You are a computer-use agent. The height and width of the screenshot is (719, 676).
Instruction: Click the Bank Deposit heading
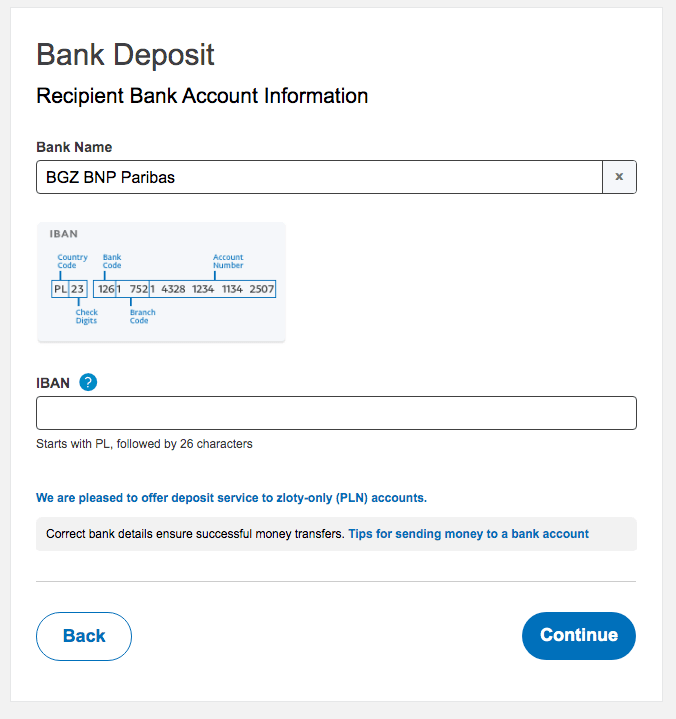[125, 54]
